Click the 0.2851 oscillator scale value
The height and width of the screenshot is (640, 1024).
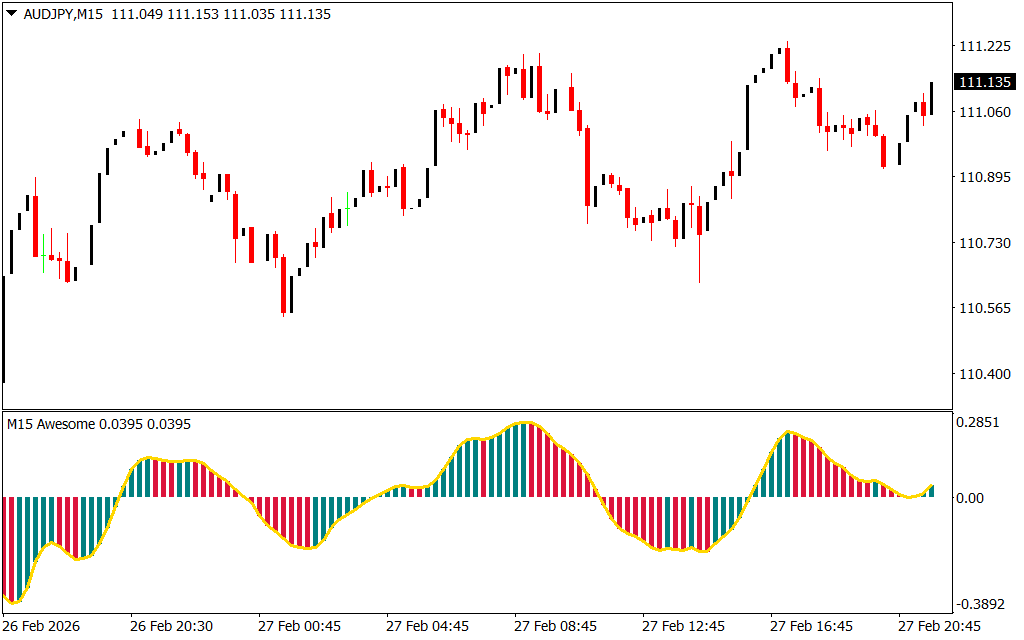(x=980, y=423)
